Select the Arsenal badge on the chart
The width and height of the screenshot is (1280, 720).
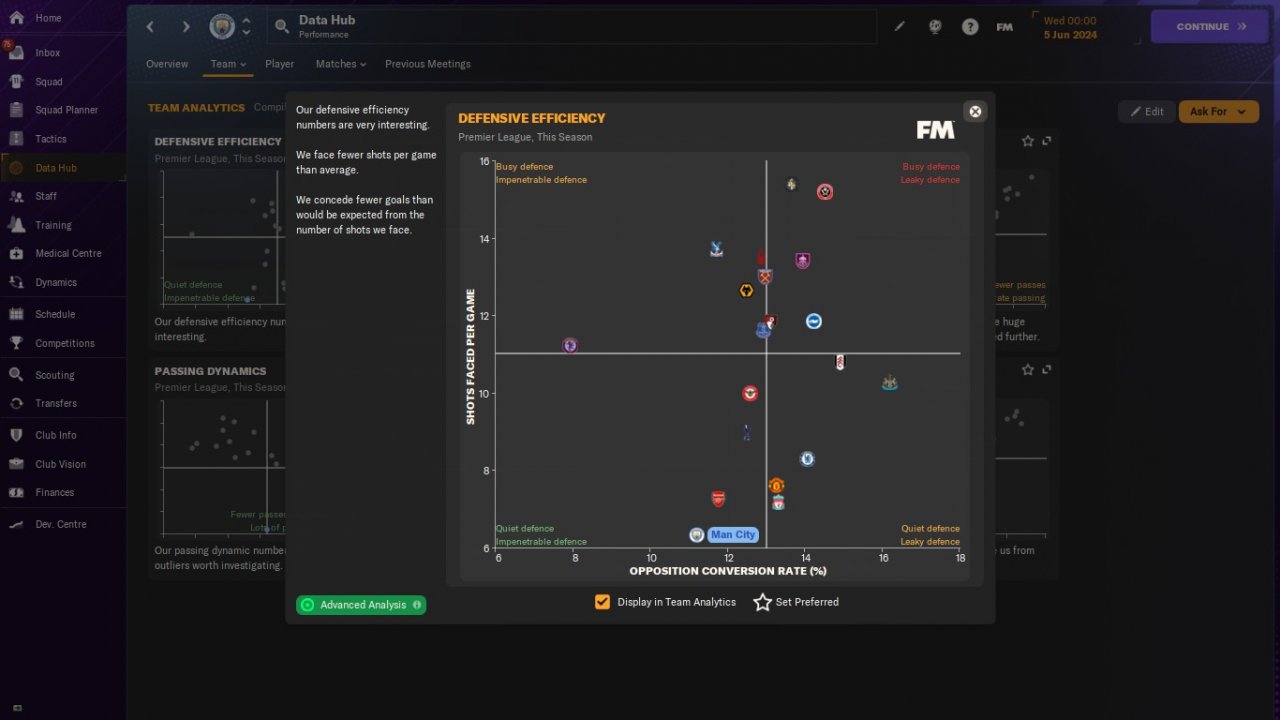point(718,498)
